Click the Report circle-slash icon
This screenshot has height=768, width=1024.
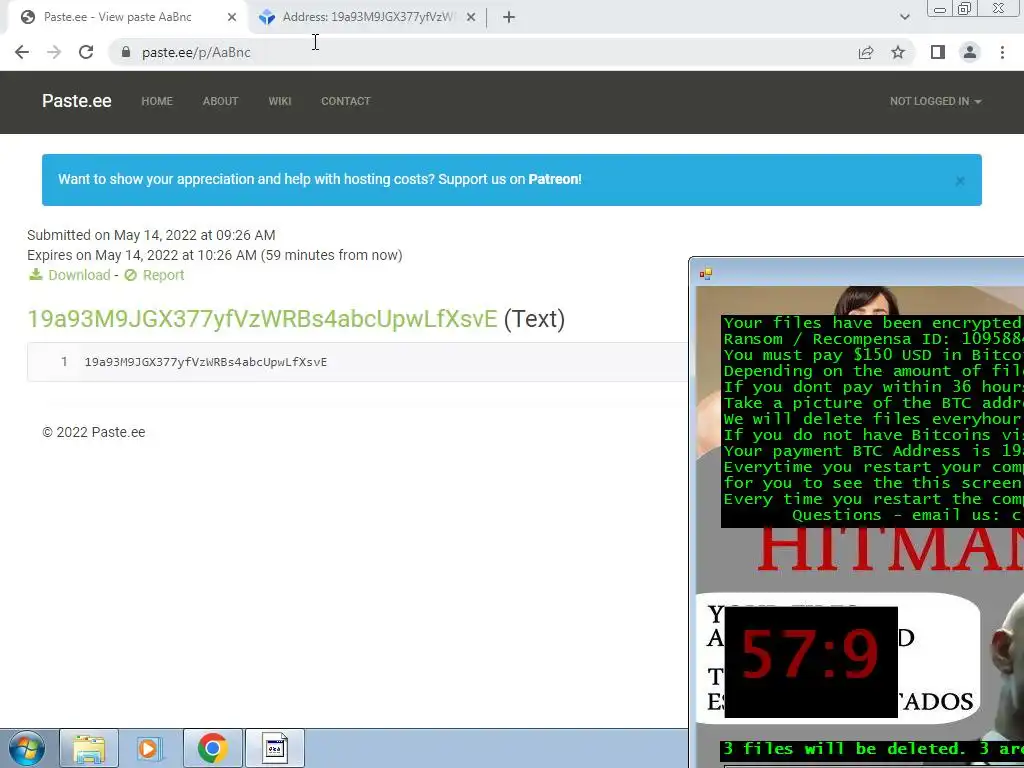(x=131, y=275)
